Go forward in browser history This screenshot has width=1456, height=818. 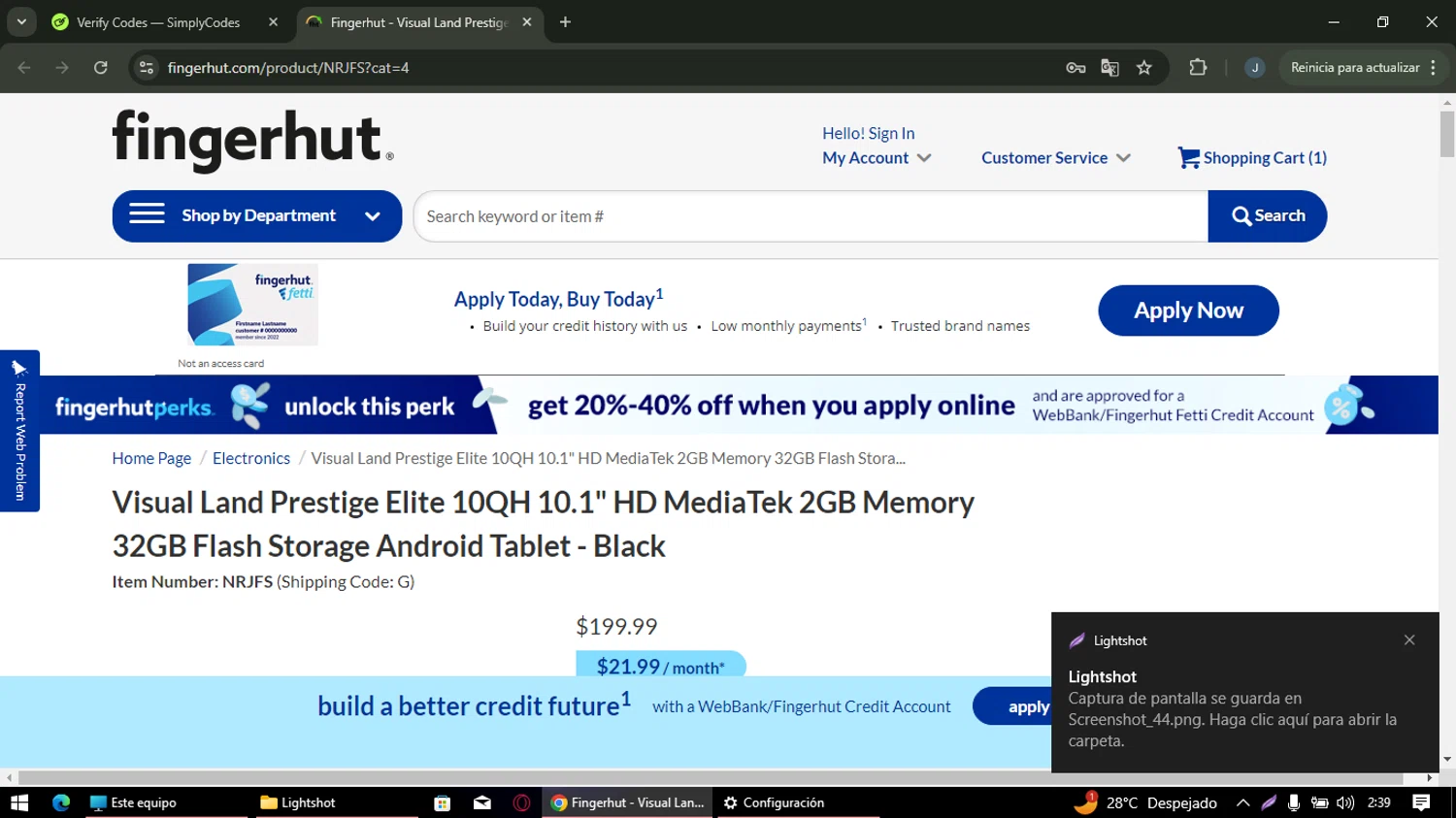[62, 68]
